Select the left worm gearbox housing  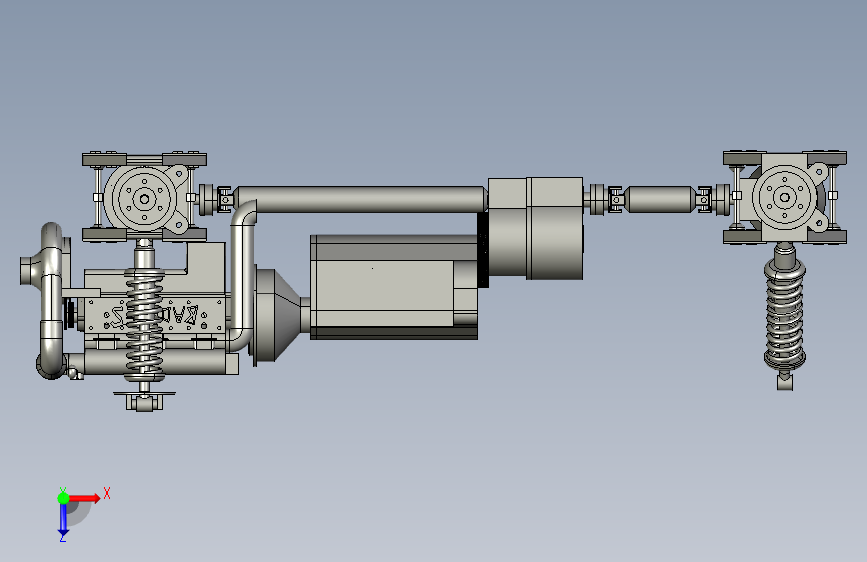pos(145,197)
